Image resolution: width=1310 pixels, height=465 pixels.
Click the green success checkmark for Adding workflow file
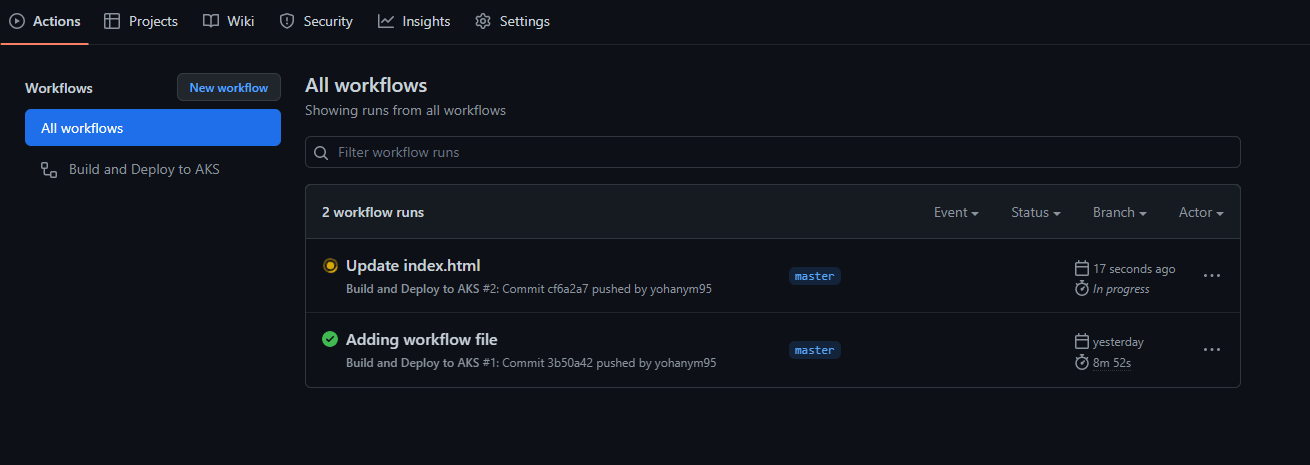[x=330, y=340]
